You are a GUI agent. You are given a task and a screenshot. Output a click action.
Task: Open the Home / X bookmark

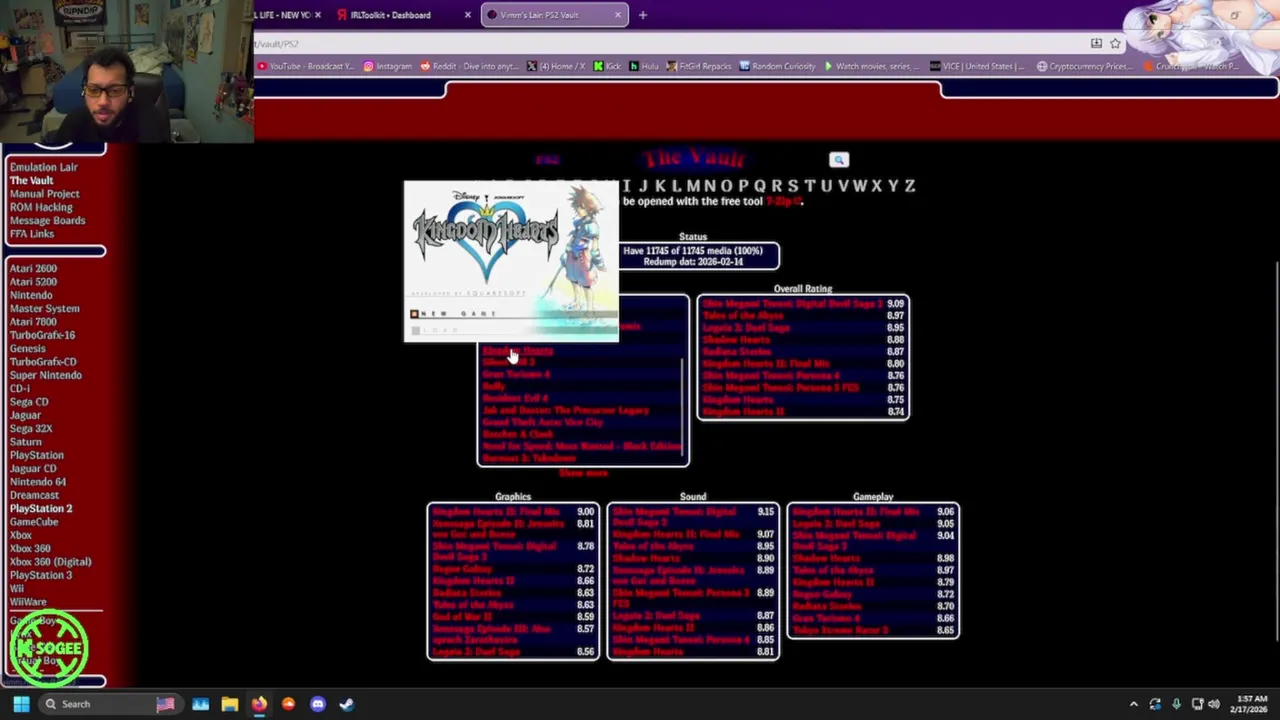pyautogui.click(x=555, y=66)
